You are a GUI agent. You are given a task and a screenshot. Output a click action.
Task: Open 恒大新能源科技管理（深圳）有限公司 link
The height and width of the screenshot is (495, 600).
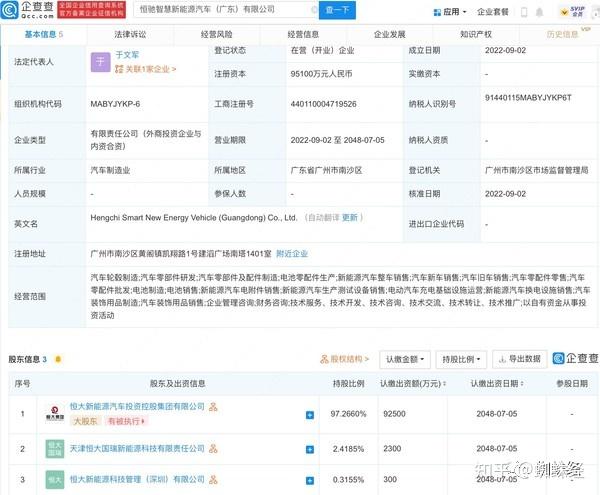(137, 479)
